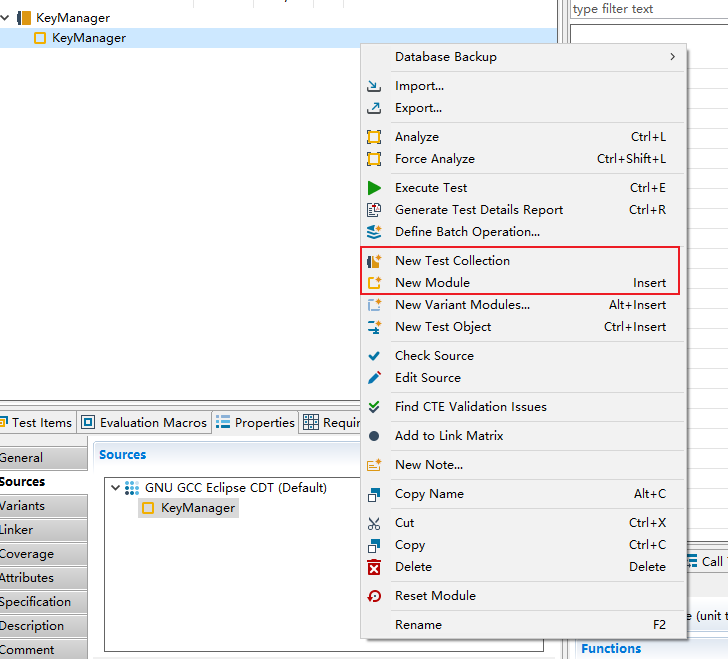Image resolution: width=728 pixels, height=659 pixels.
Task: Choose New Test Object menu entry
Action: click(x=523, y=327)
